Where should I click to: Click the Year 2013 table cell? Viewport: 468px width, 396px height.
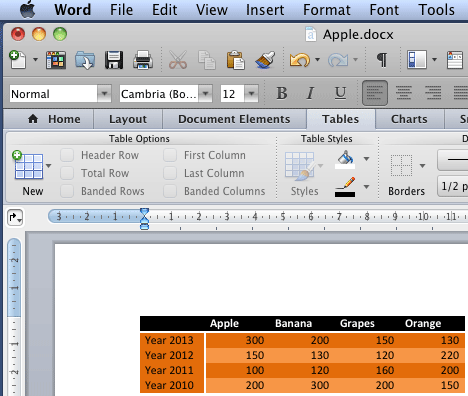click(172, 340)
